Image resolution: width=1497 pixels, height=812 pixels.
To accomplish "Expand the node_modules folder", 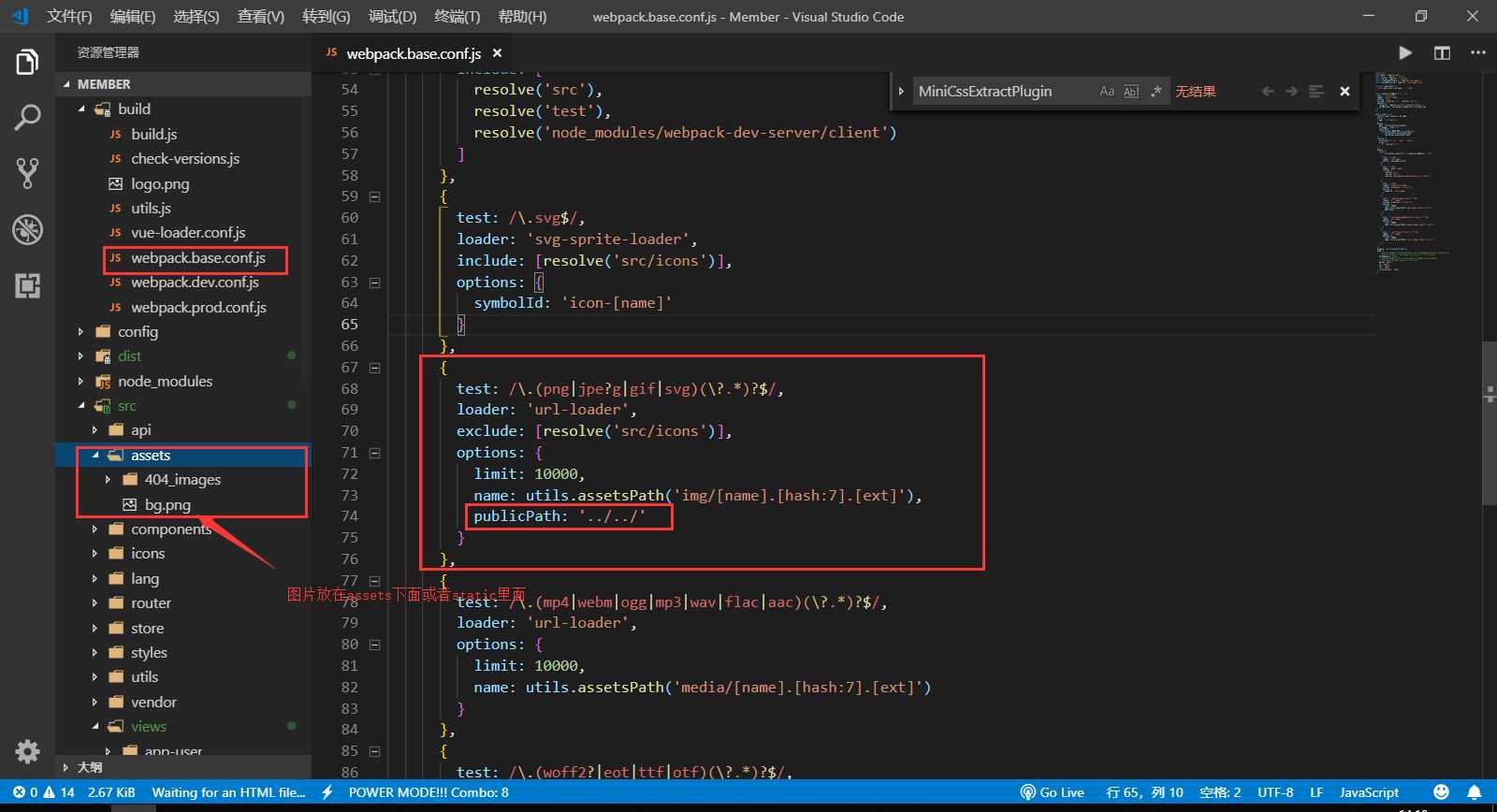I will click(165, 382).
